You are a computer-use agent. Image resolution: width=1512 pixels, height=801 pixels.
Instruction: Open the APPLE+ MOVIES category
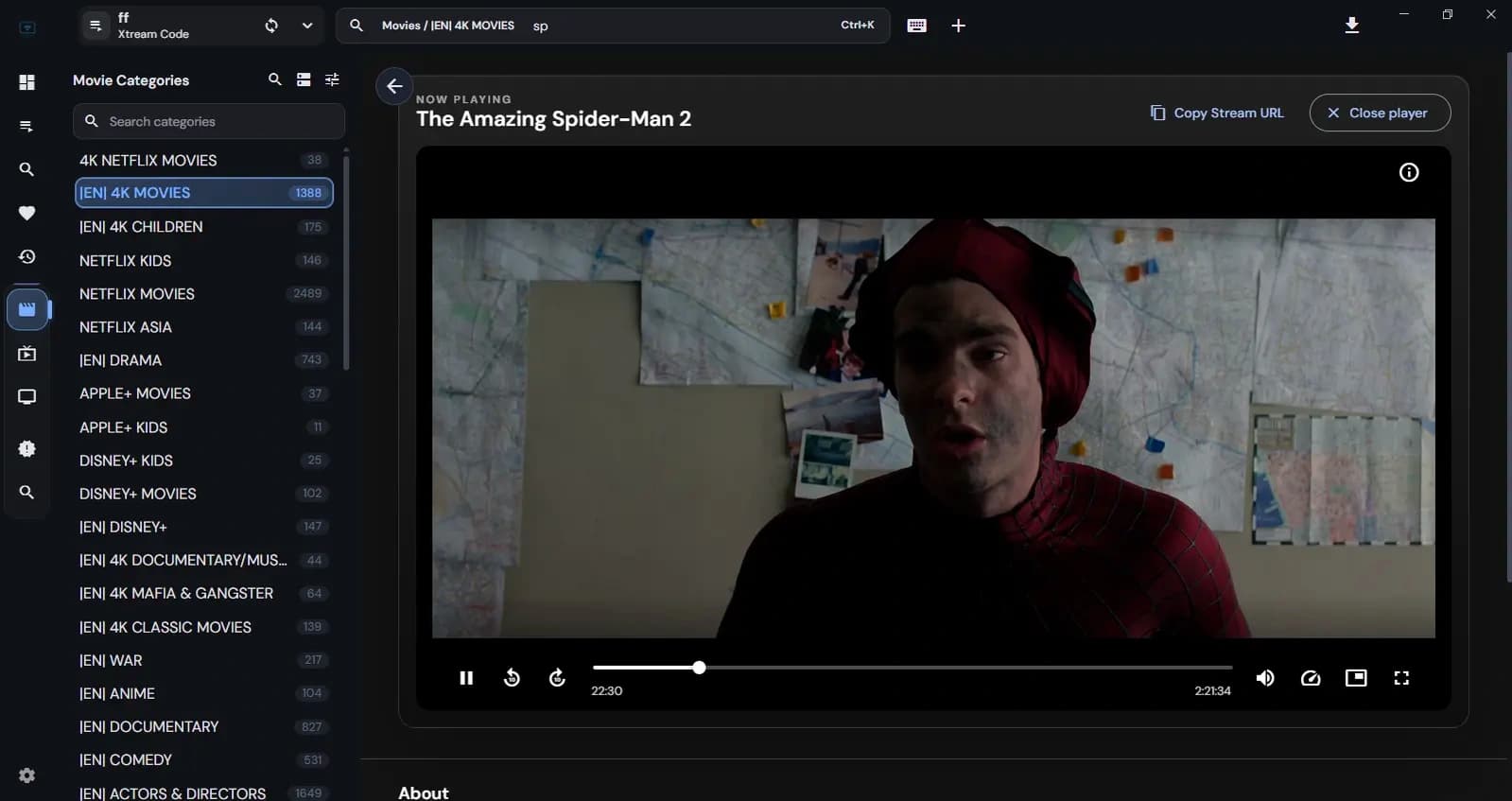pos(203,393)
